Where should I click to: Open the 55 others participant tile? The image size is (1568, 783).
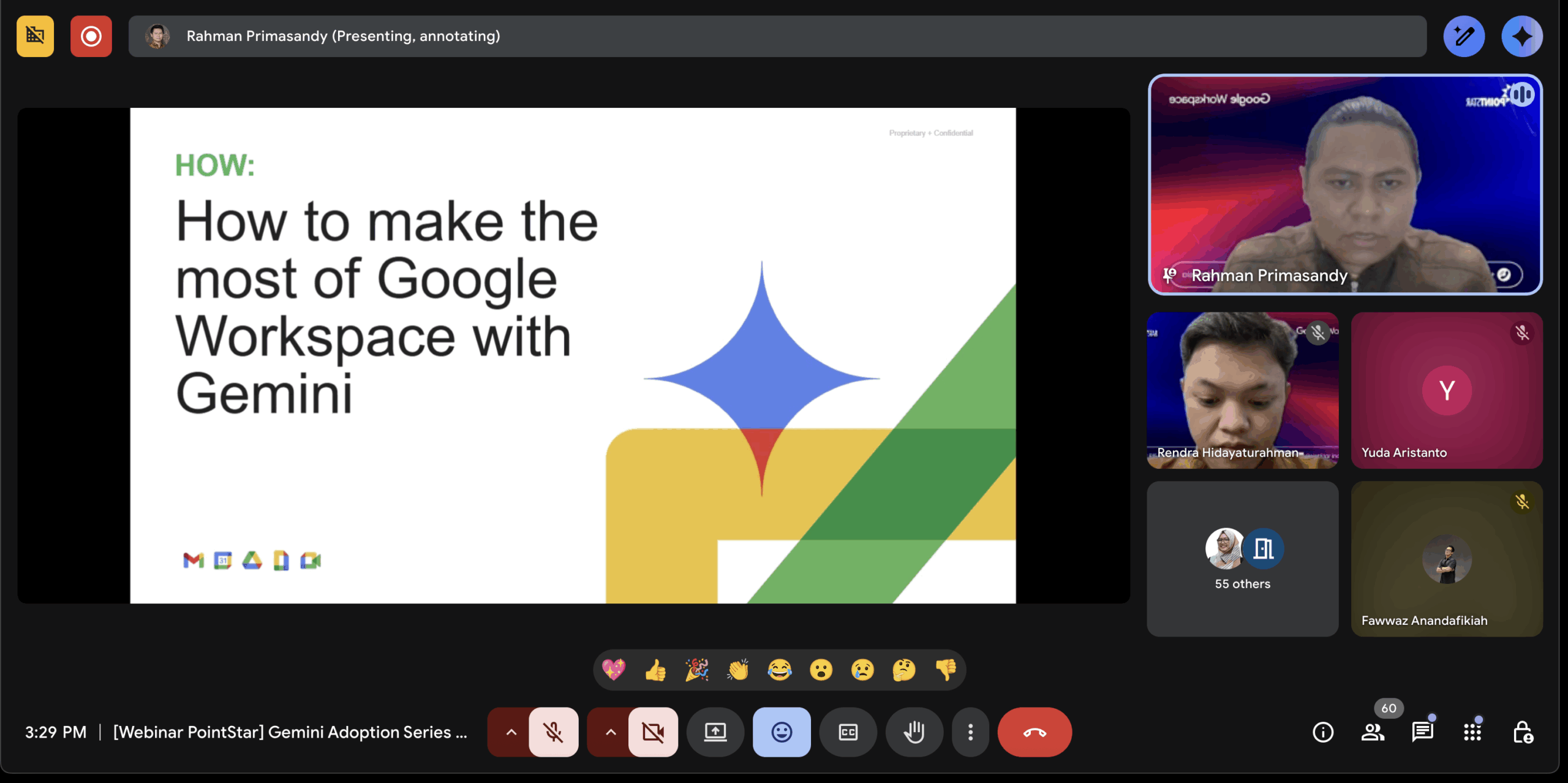click(x=1242, y=559)
